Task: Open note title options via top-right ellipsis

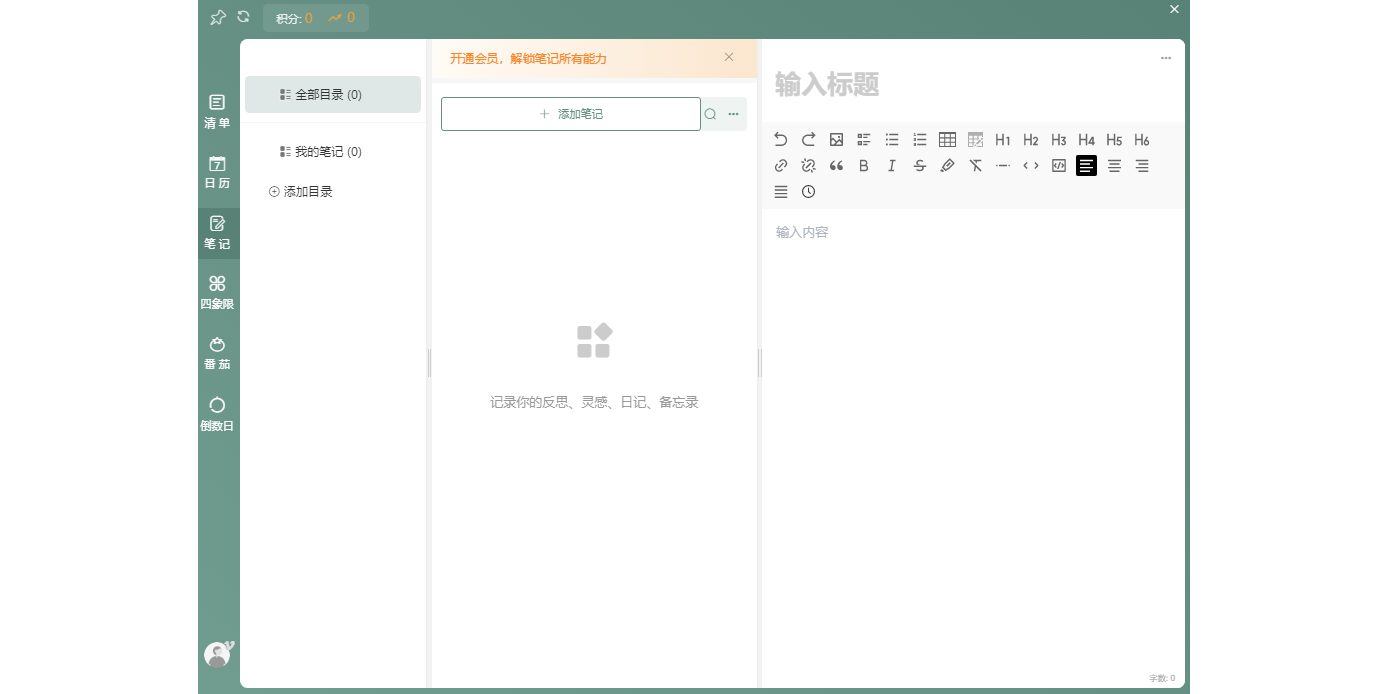Action: pyautogui.click(x=1165, y=57)
